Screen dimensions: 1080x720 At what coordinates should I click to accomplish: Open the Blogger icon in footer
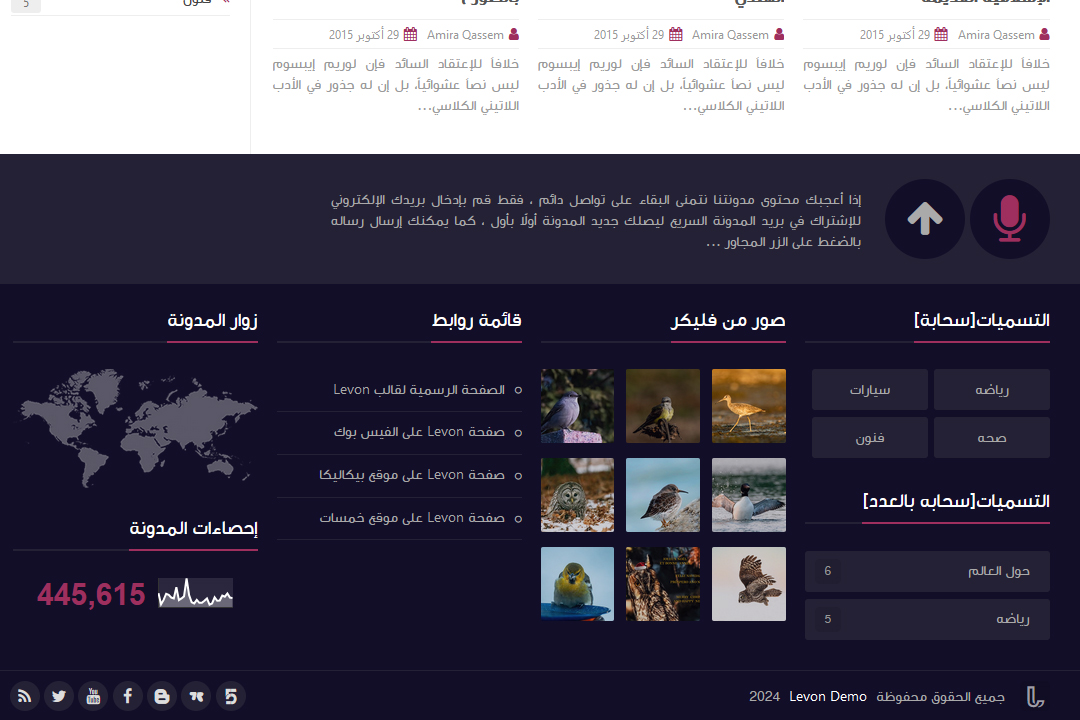[162, 697]
